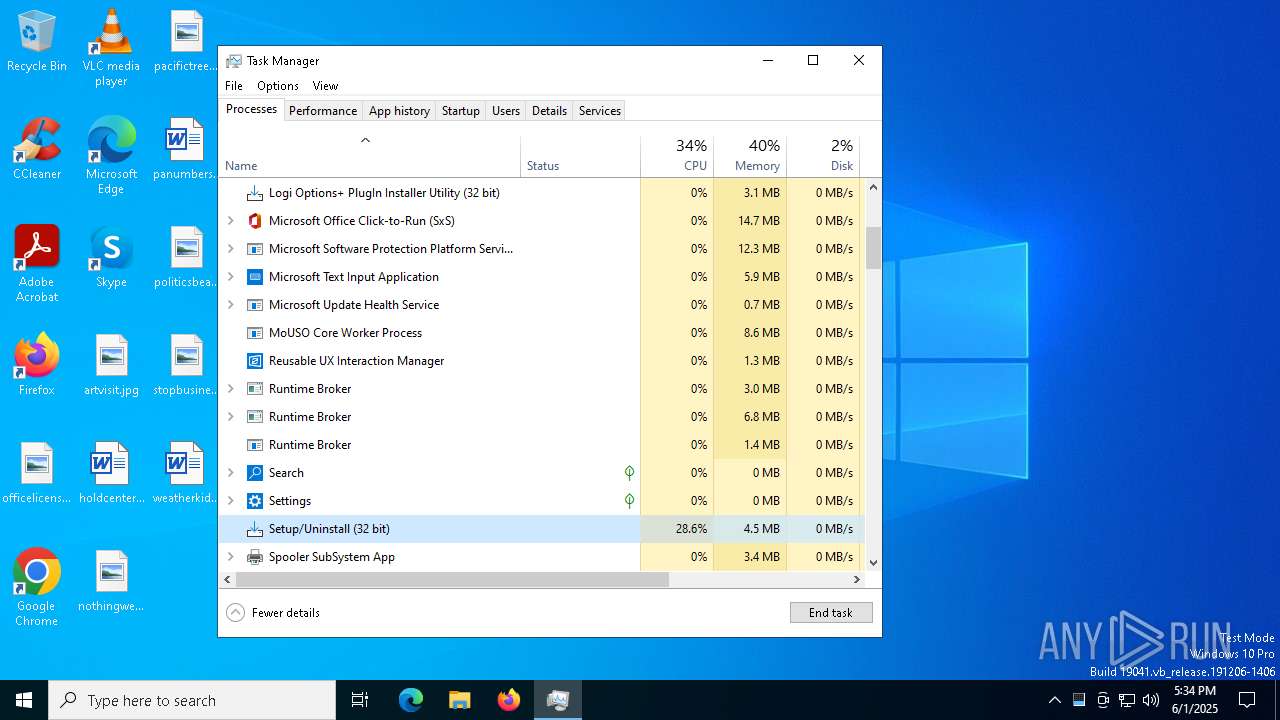Sort processes by the Memory column
Viewport: 1280px width, 720px height.
(x=750, y=155)
